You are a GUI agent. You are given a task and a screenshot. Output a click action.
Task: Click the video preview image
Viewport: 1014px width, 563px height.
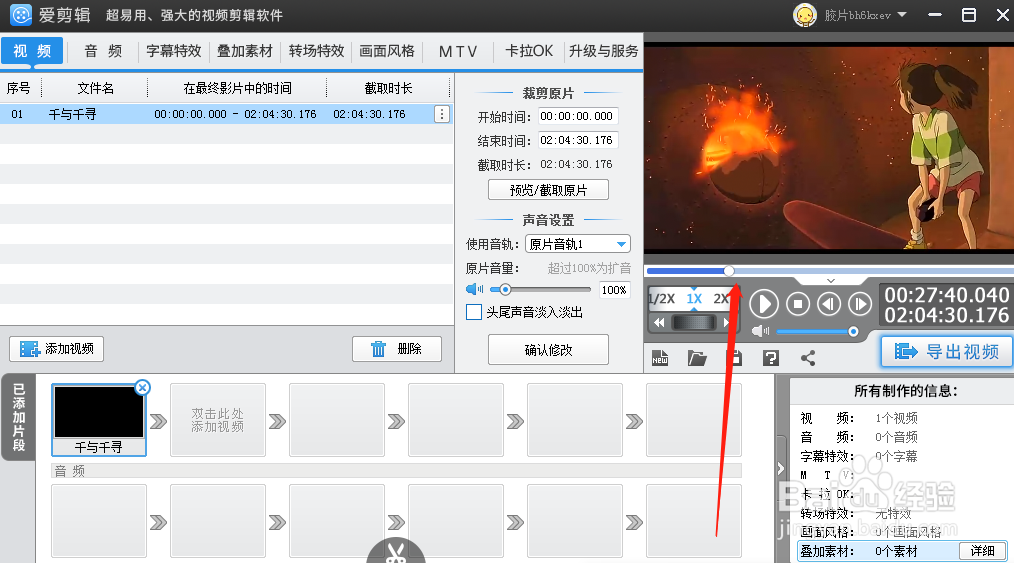pyautogui.click(x=829, y=147)
